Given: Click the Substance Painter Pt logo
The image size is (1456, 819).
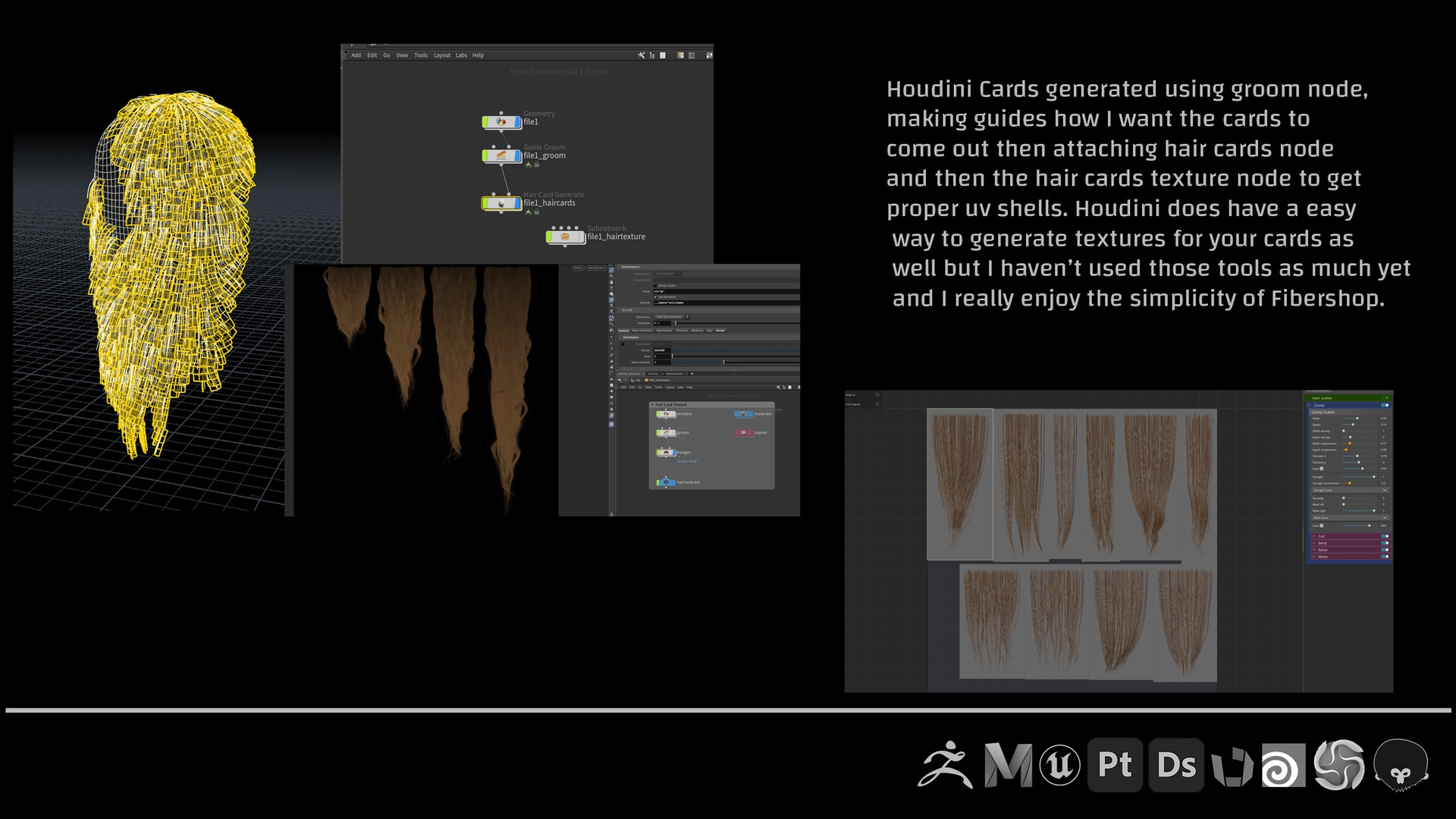Looking at the screenshot, I should [x=1115, y=764].
